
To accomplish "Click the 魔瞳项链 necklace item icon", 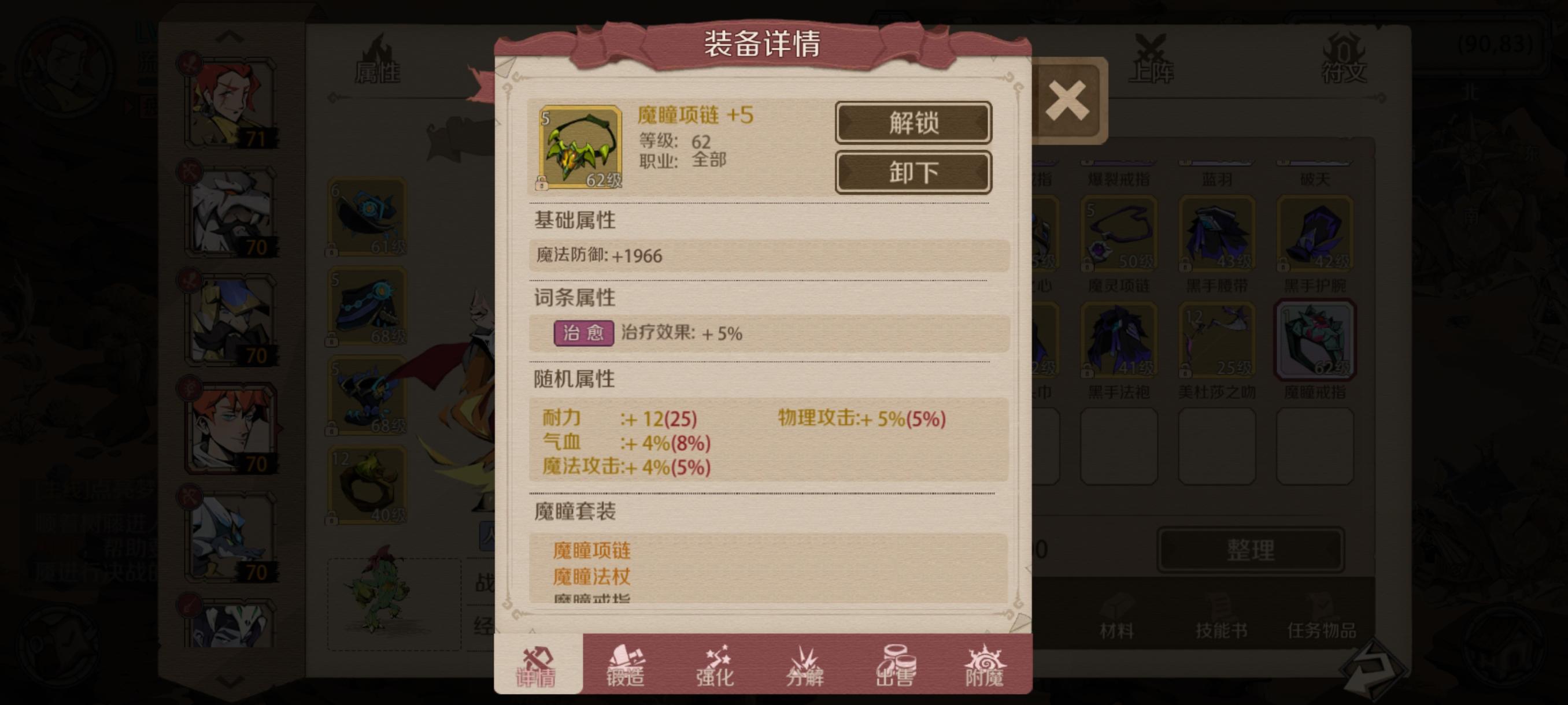I will point(580,147).
